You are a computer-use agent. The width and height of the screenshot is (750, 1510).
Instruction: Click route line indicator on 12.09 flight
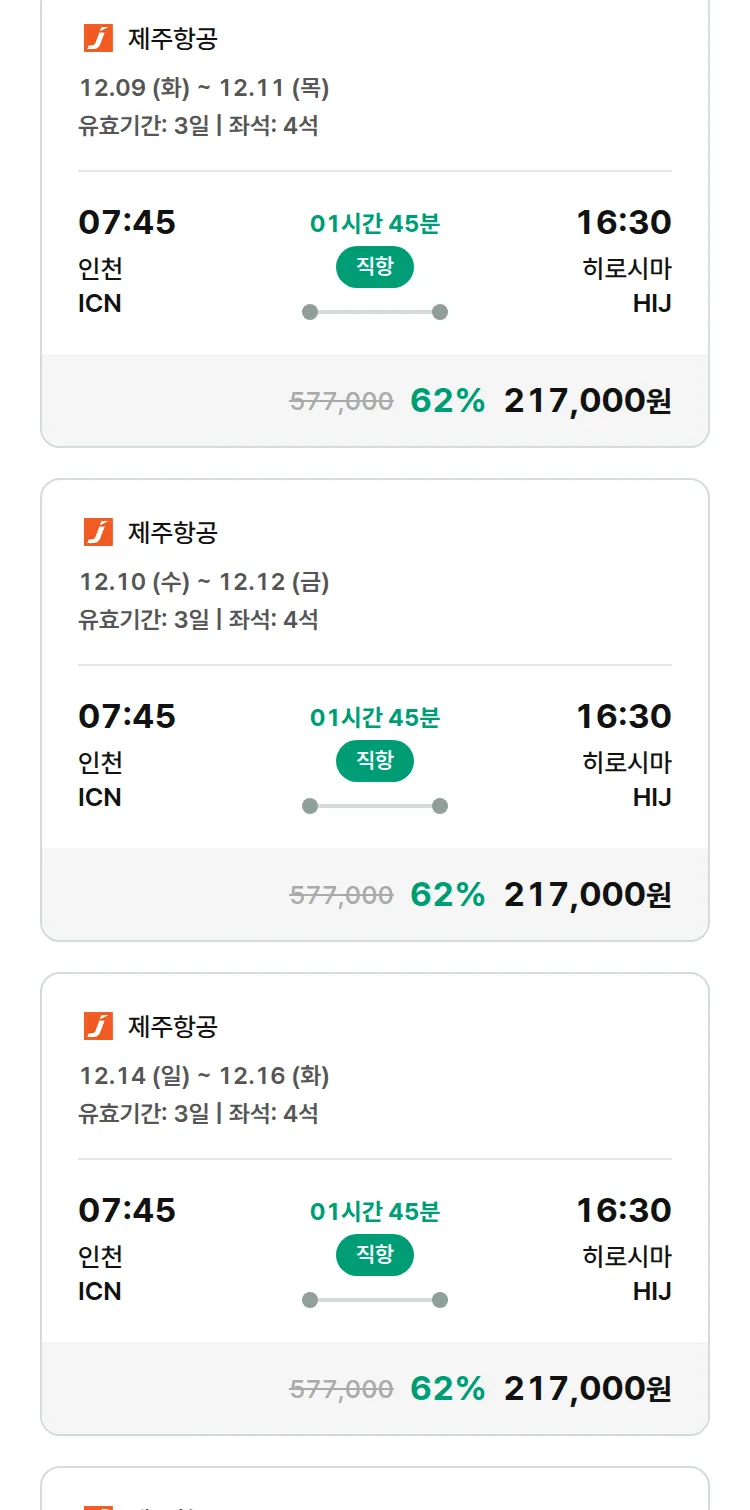coord(374,312)
